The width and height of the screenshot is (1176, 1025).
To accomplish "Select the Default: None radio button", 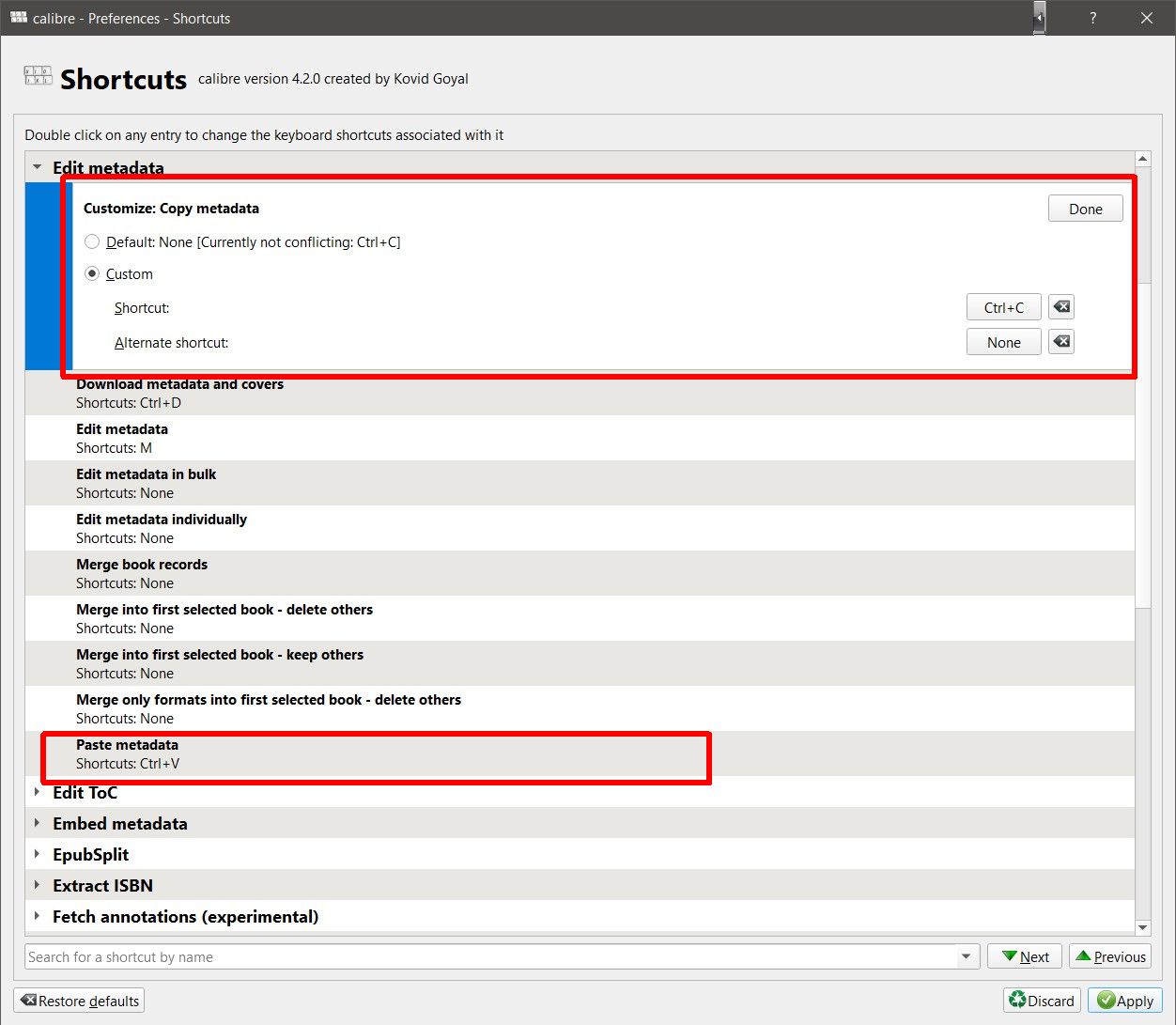I will point(92,241).
